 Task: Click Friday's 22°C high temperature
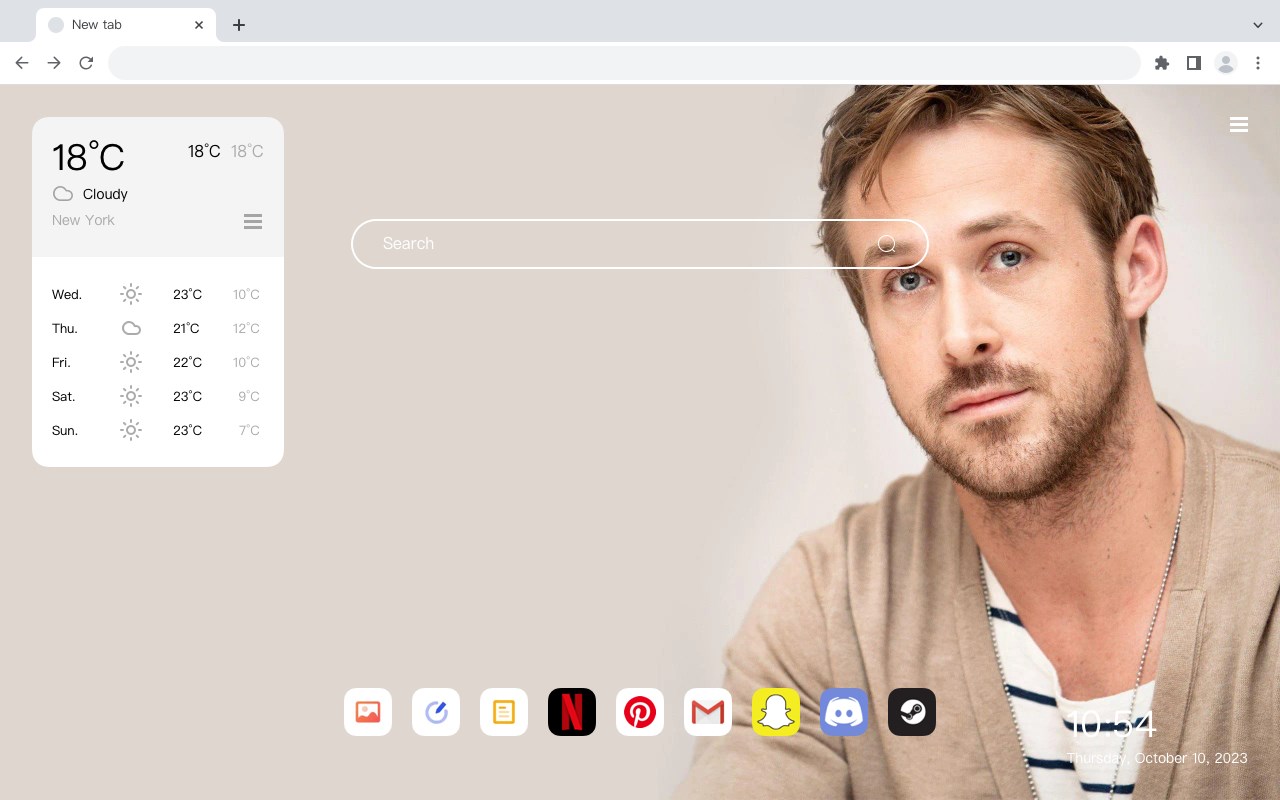click(x=187, y=362)
